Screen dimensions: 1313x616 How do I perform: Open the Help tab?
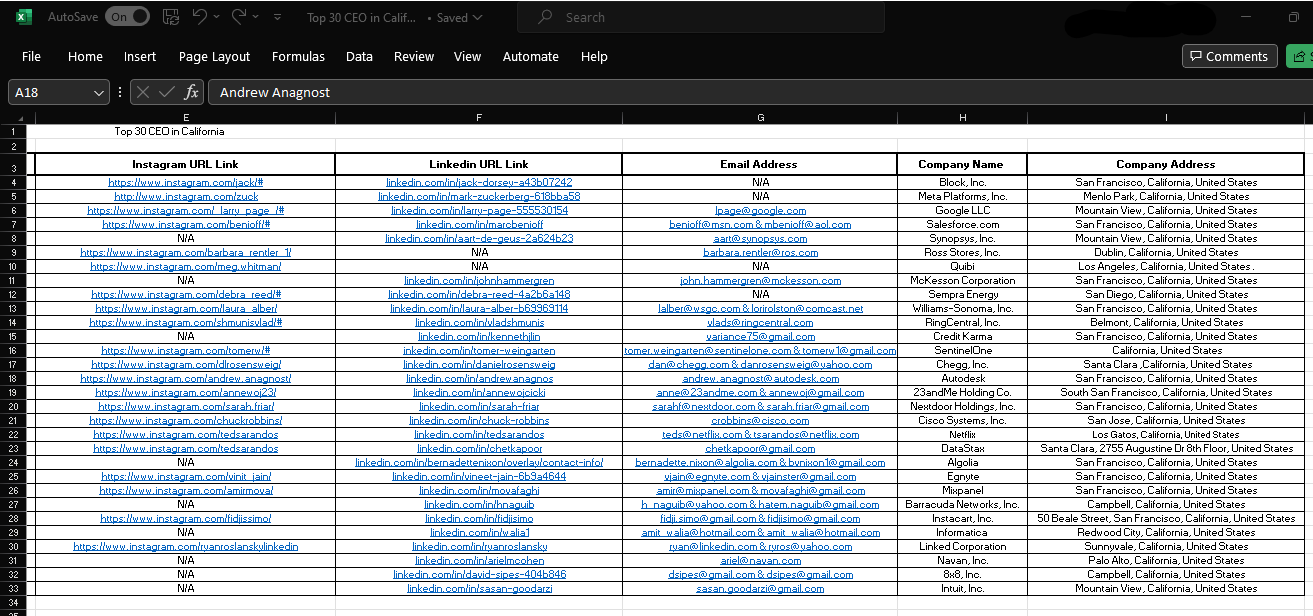pos(594,56)
